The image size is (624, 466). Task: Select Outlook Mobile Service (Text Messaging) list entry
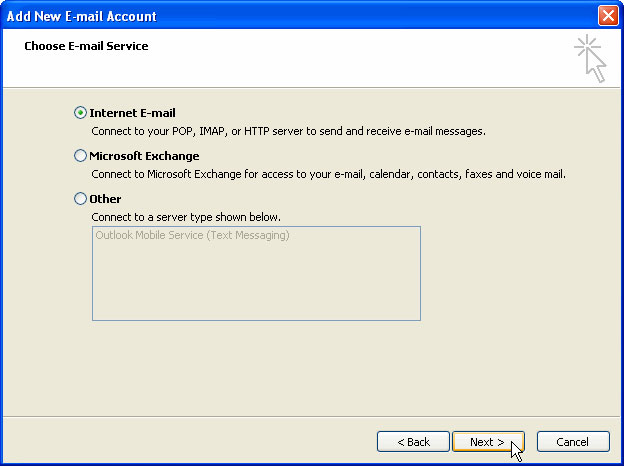[x=192, y=236]
